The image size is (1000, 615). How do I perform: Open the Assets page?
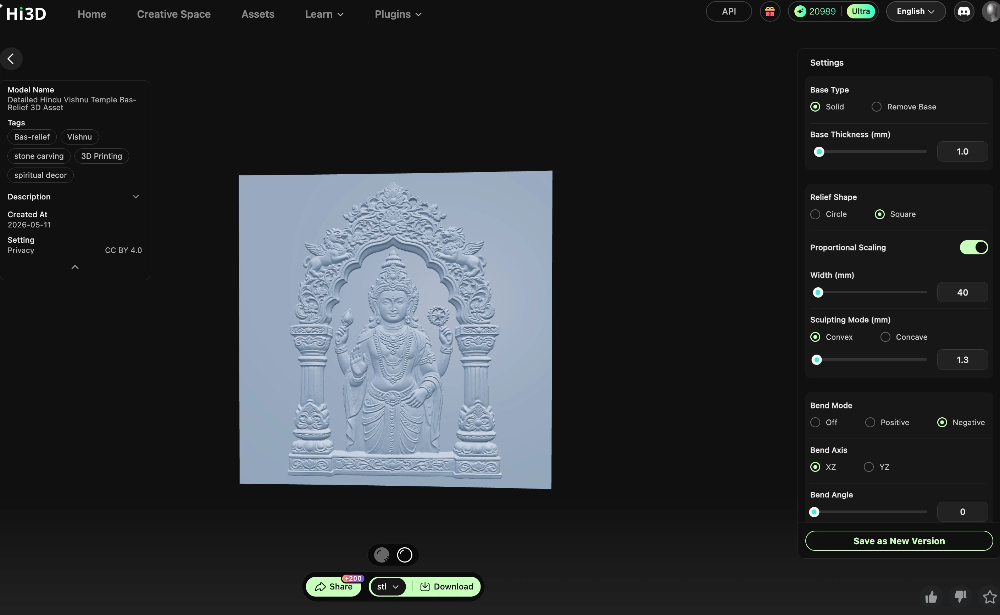(x=258, y=14)
